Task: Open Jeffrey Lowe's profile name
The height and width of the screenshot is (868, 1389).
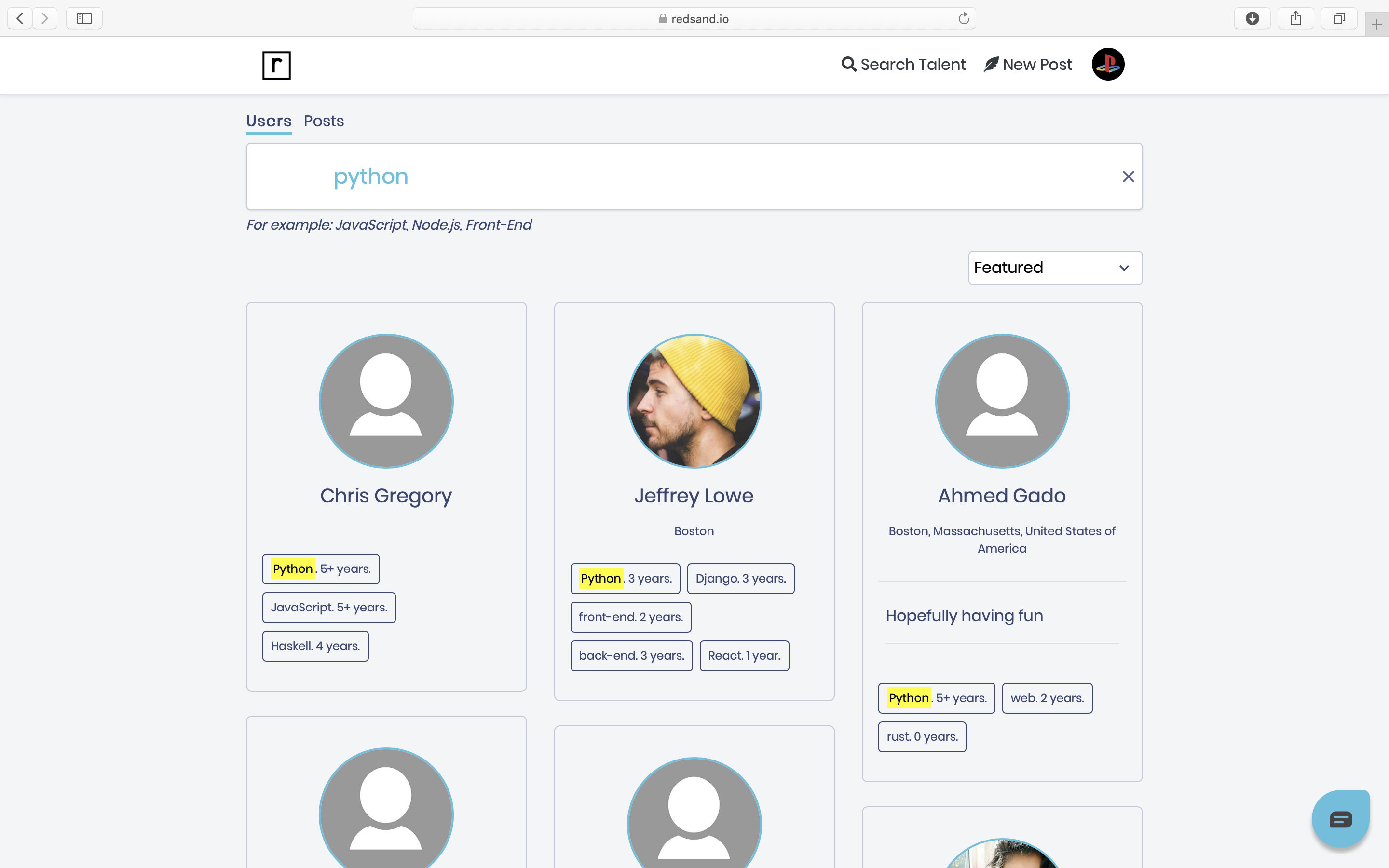Action: click(x=694, y=495)
